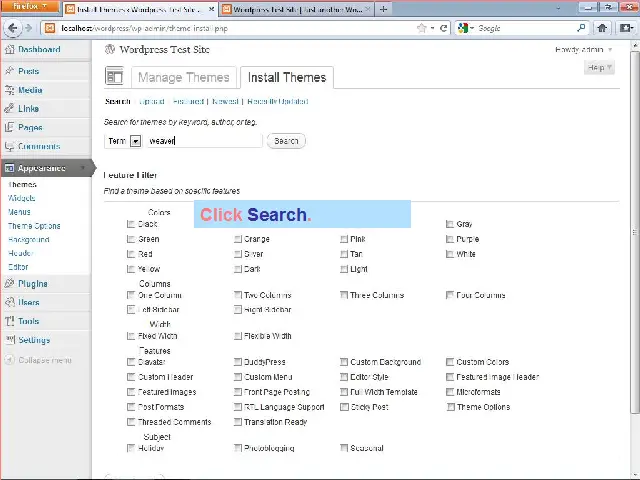Click the Appearance icon in sidebar

click(9, 168)
